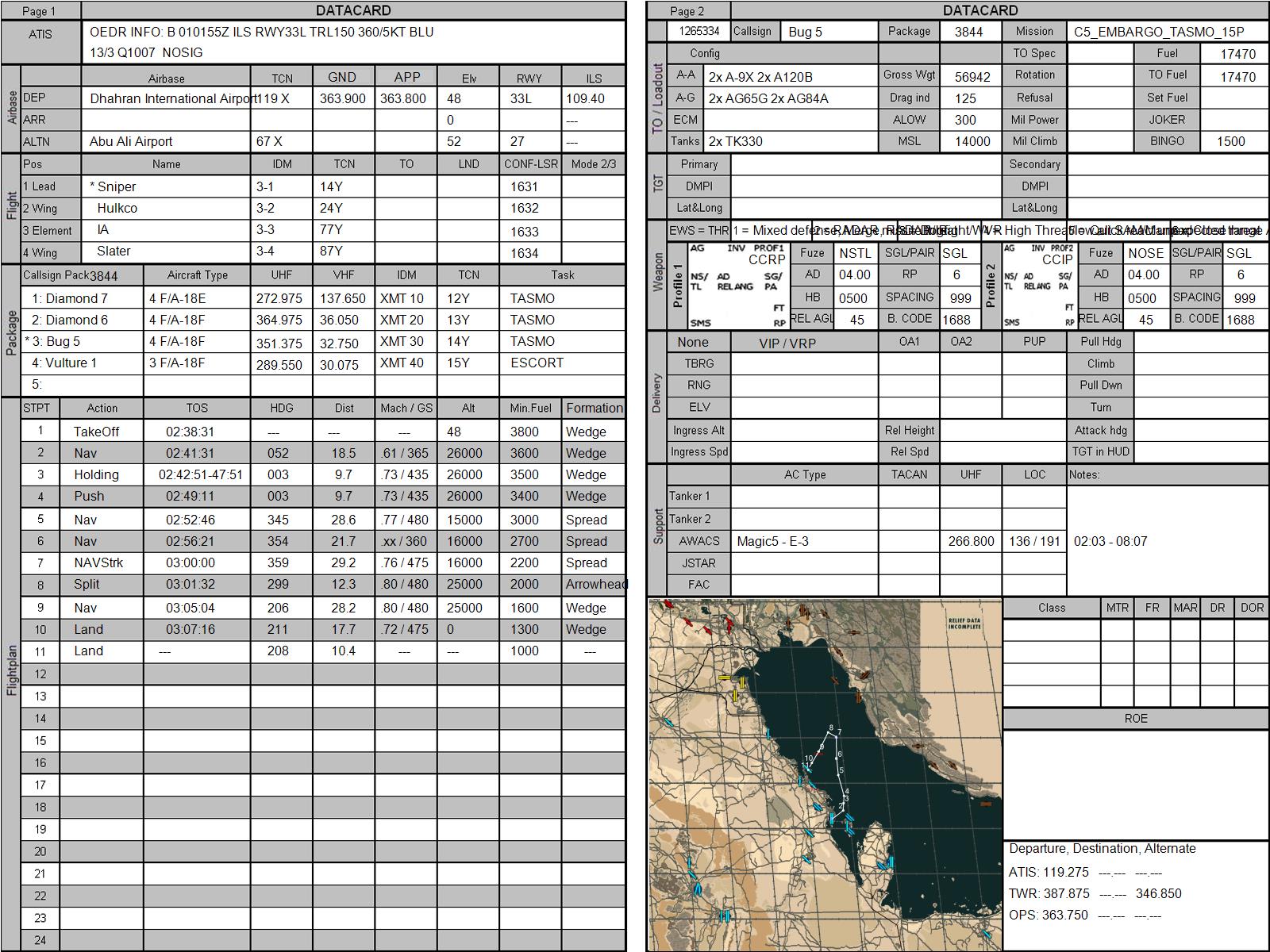Click the ROE section header
The image size is (1270, 952).
pos(1136,718)
